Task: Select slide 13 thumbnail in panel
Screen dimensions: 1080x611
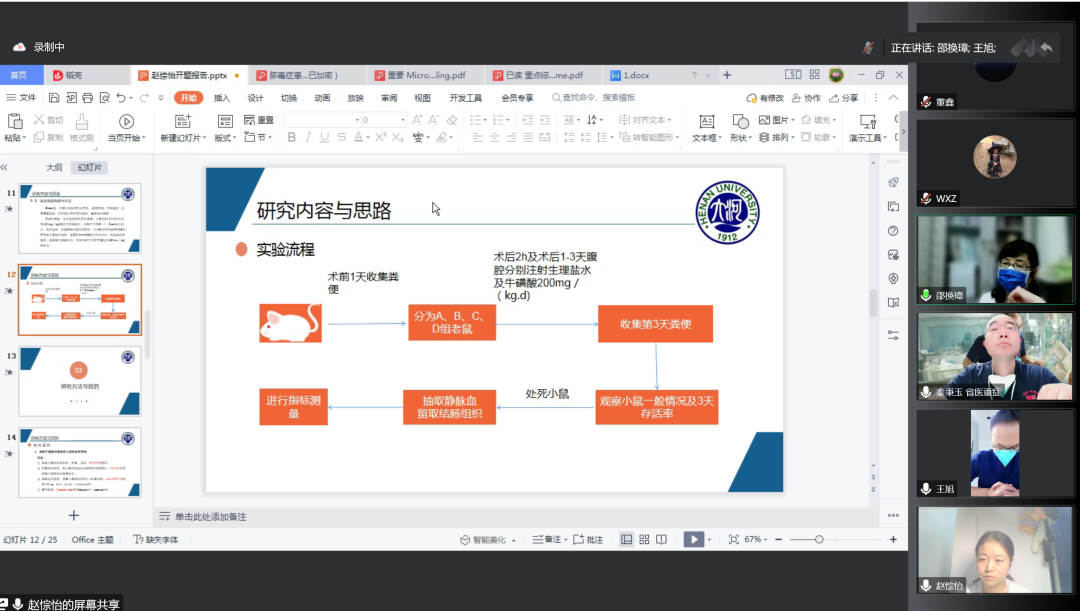Action: (80, 381)
